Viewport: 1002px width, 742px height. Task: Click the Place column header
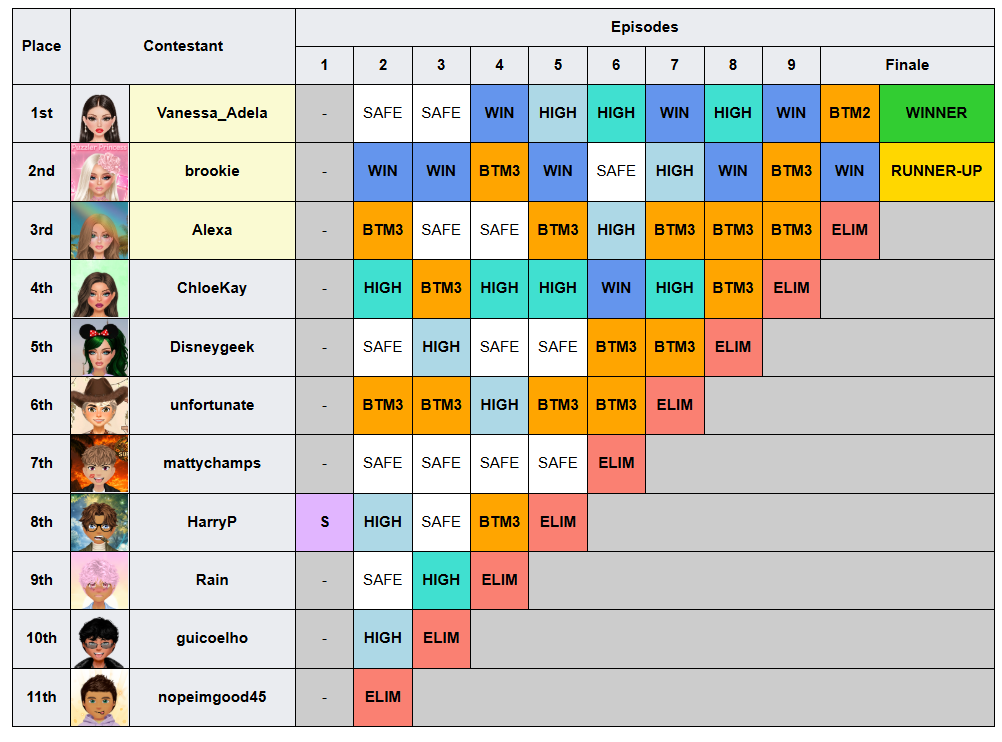tap(42, 46)
